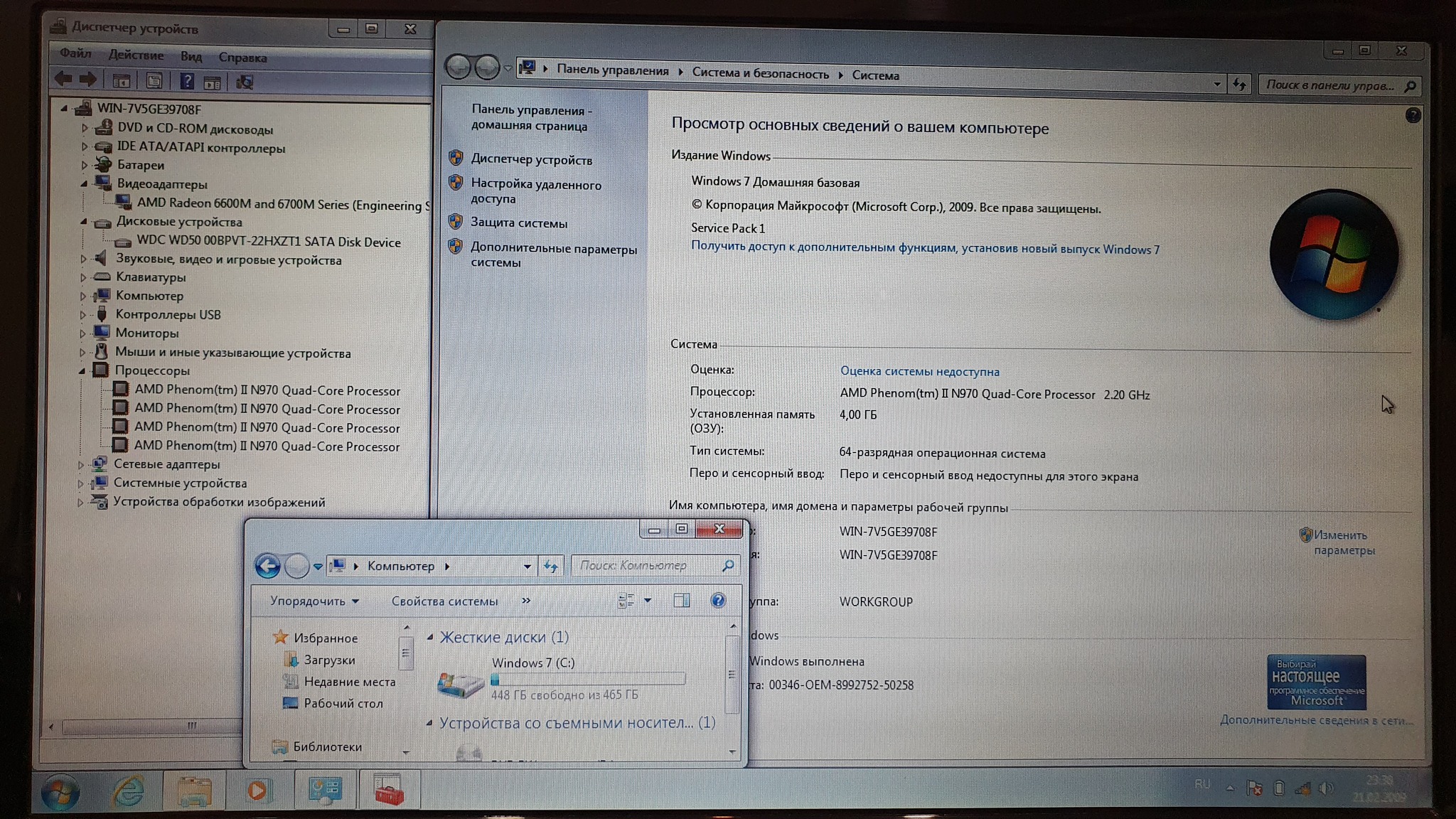Image resolution: width=1456 pixels, height=819 pixels.
Task: Launch Windows Media Player from taskbar
Action: pyautogui.click(x=258, y=791)
